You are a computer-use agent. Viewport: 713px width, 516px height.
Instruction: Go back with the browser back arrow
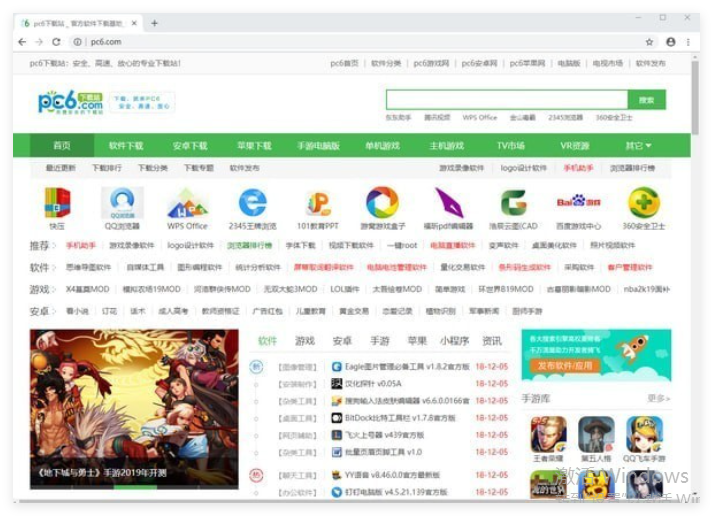pyautogui.click(x=22, y=42)
